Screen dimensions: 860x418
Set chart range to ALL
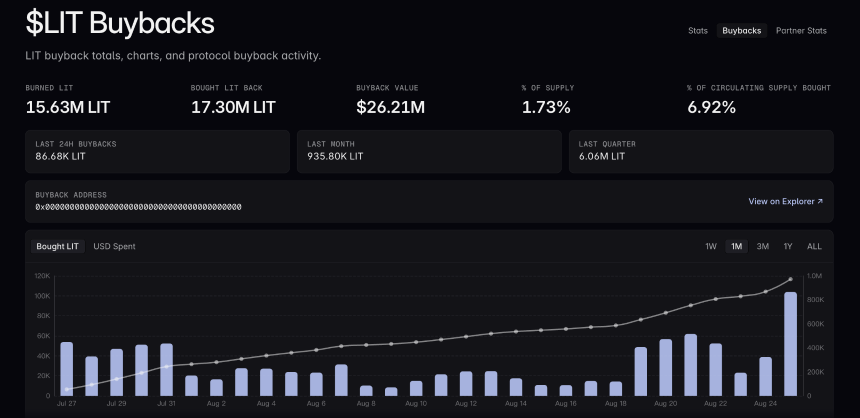point(814,246)
